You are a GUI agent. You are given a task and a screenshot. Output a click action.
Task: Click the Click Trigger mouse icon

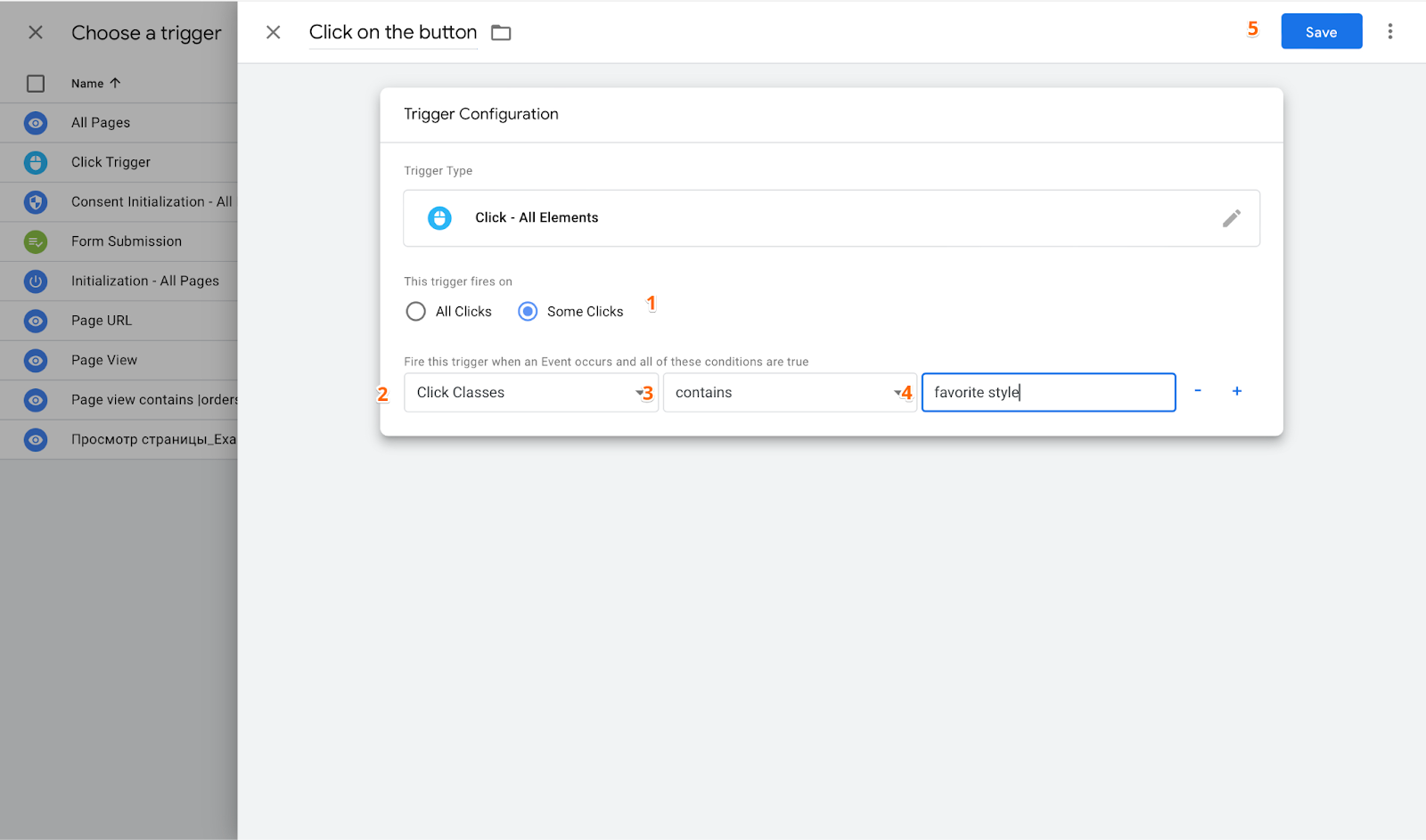point(36,162)
